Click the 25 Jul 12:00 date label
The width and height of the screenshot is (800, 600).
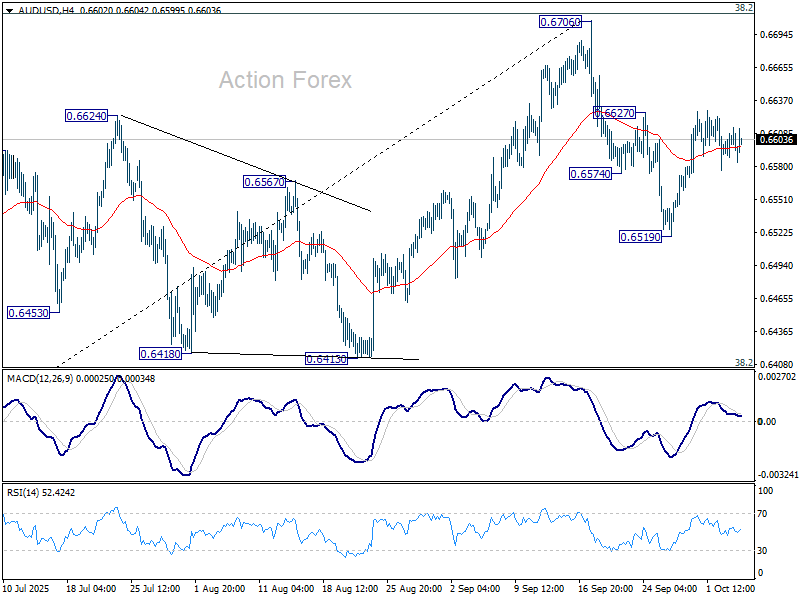tap(155, 588)
